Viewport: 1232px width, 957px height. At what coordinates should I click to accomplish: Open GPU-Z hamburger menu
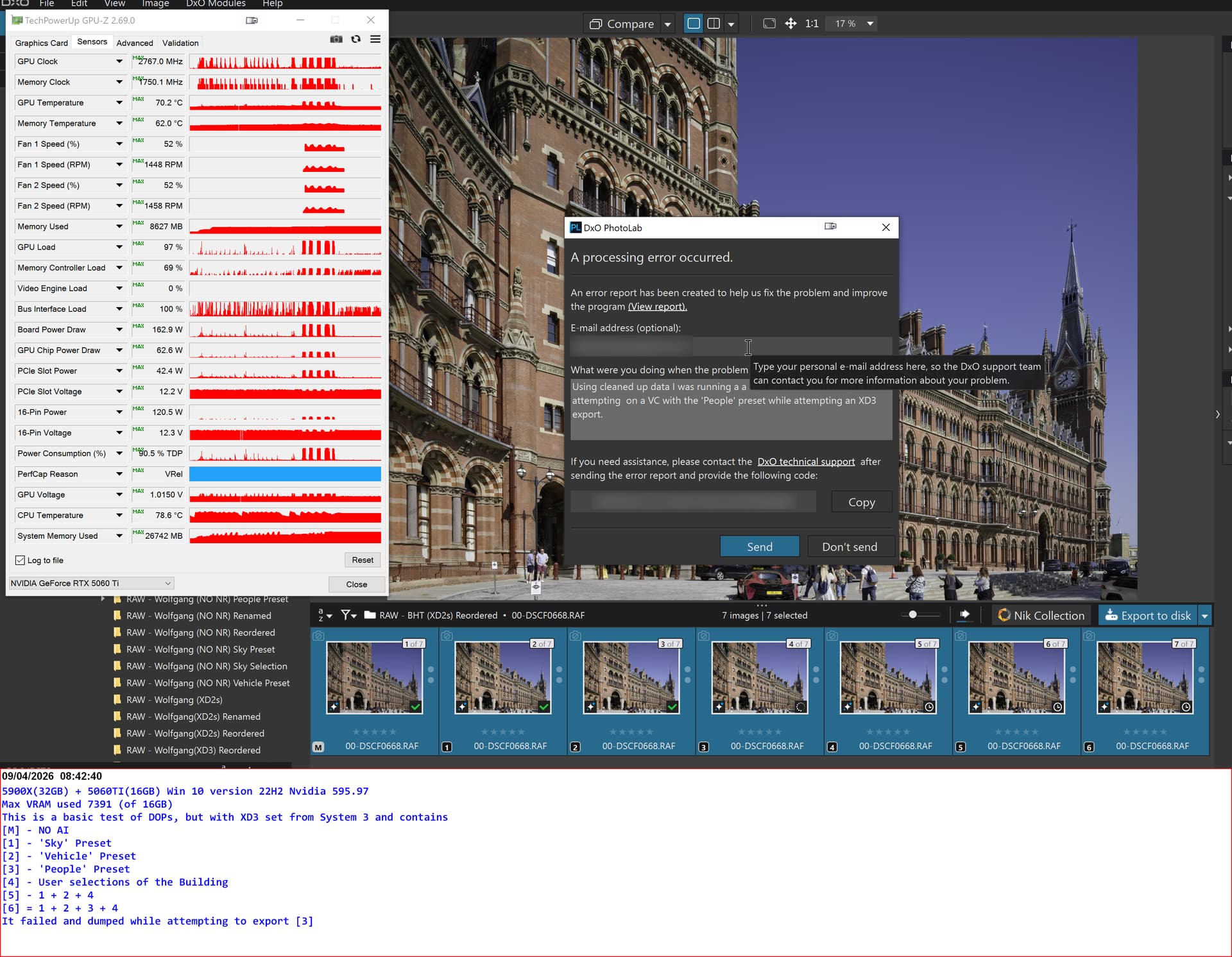pyautogui.click(x=375, y=40)
